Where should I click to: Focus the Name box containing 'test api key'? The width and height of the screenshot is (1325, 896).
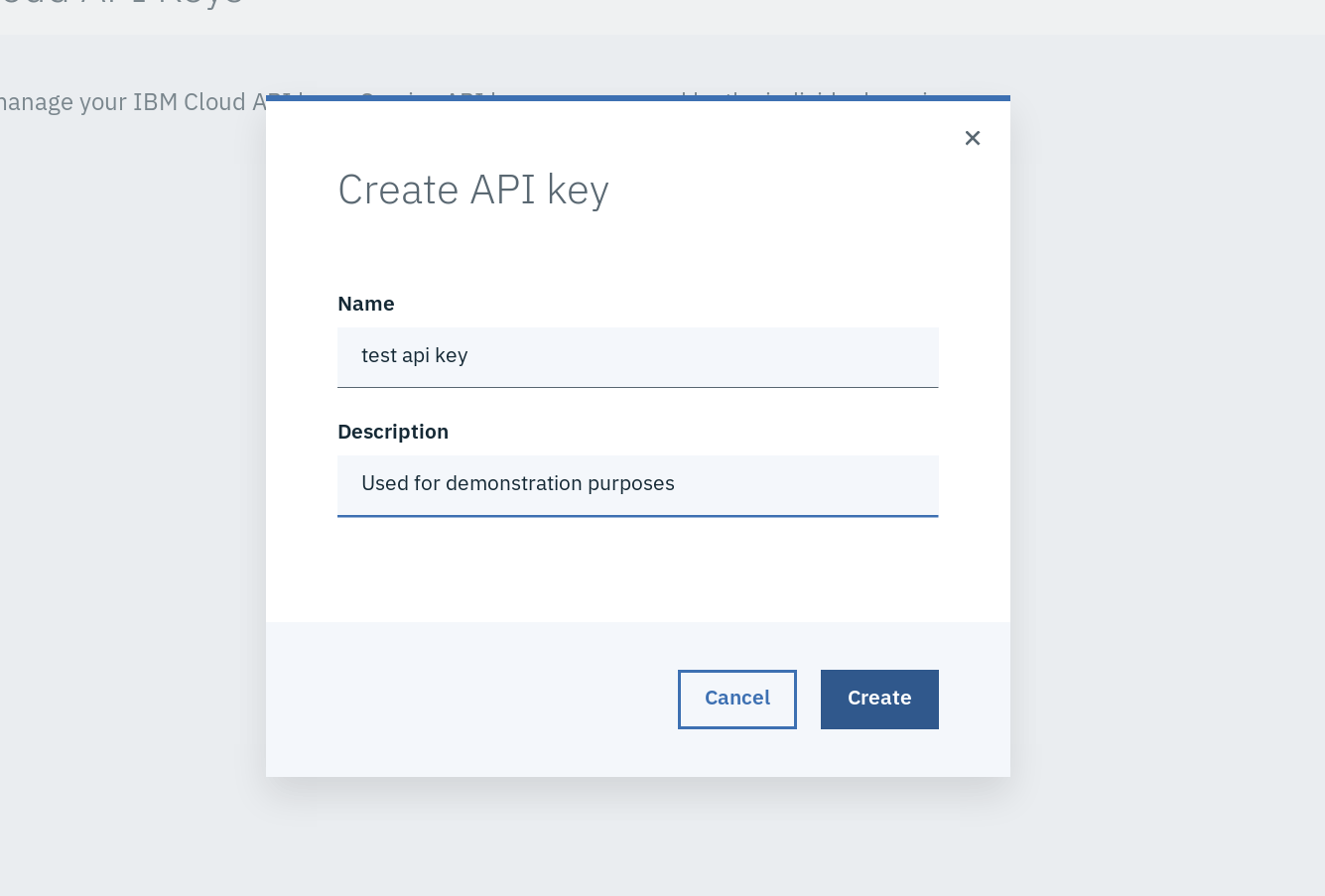tap(637, 357)
